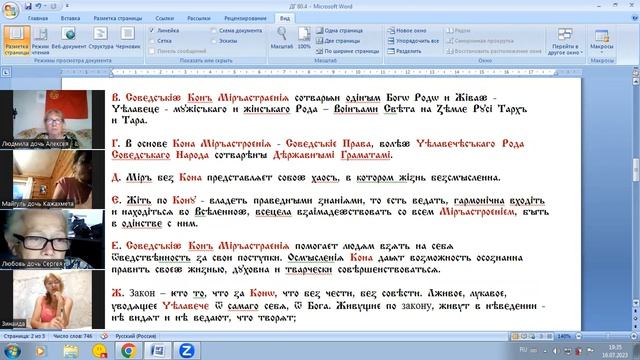Switch to Черновик draft view
The height and width of the screenshot is (360, 640).
click(x=128, y=39)
